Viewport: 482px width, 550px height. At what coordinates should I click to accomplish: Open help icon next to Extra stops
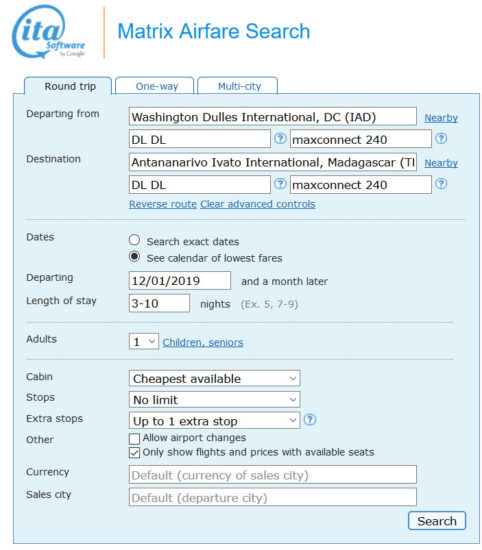[x=310, y=420]
